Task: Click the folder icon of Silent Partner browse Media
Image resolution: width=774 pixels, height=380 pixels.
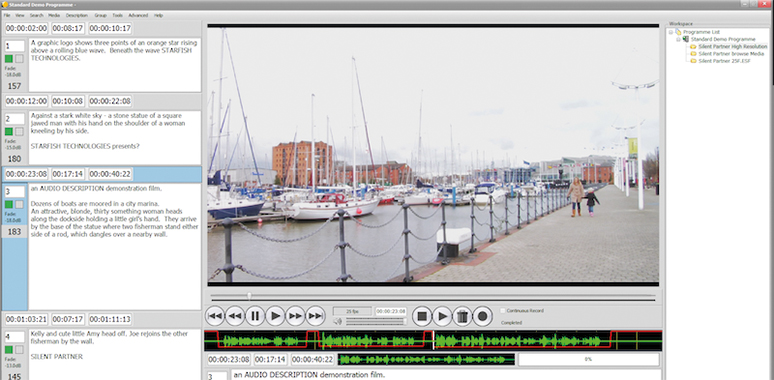Action: 693,53
